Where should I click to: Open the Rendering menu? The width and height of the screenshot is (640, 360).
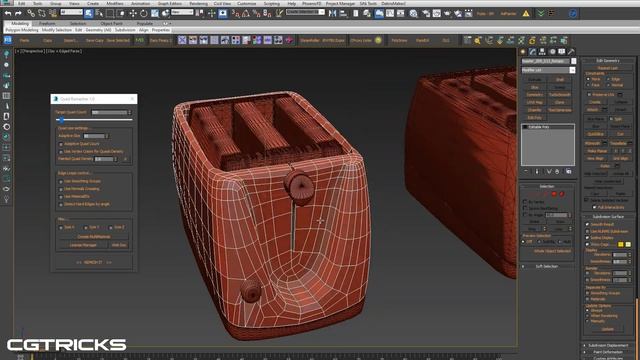(198, 3)
